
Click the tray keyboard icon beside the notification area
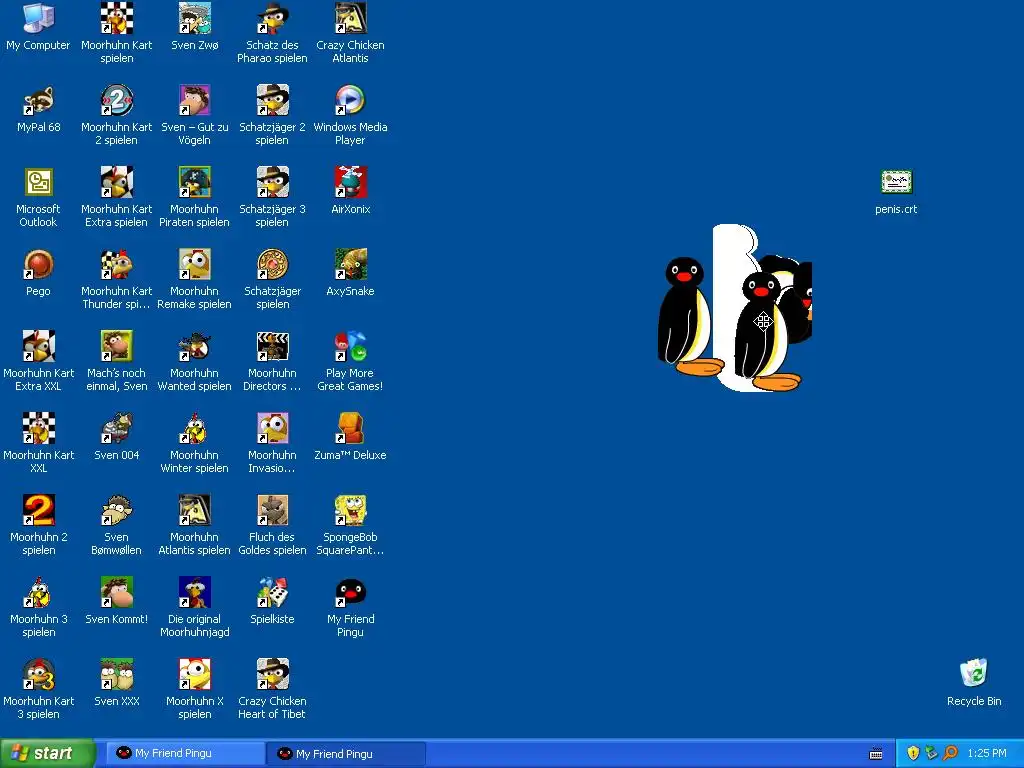point(876,754)
